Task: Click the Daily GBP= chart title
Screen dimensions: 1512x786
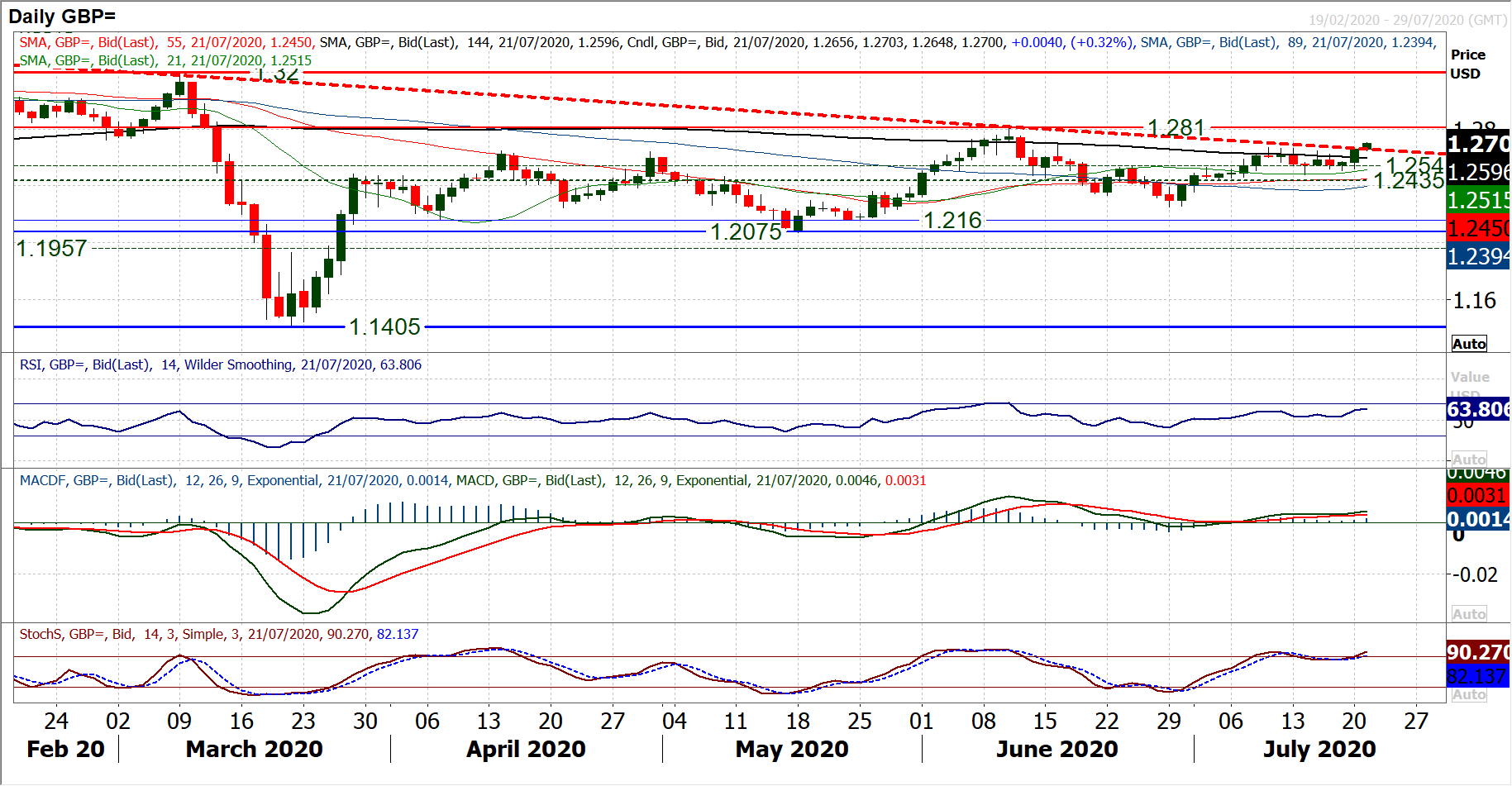Action: [62, 16]
